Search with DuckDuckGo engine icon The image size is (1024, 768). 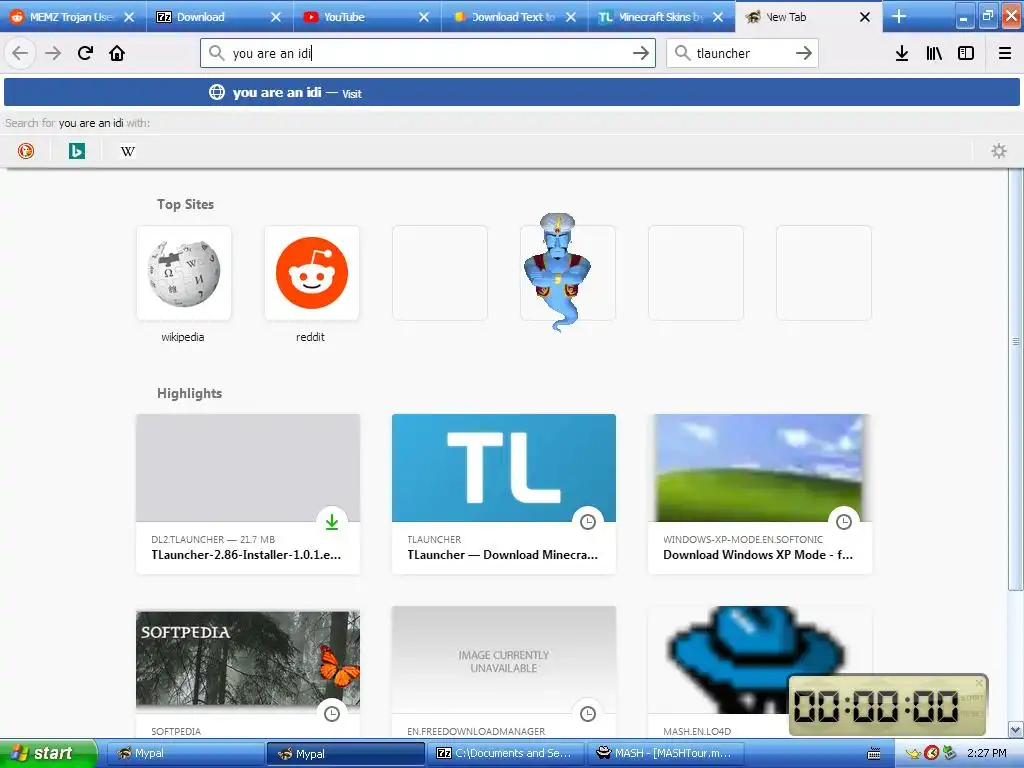tap(25, 151)
